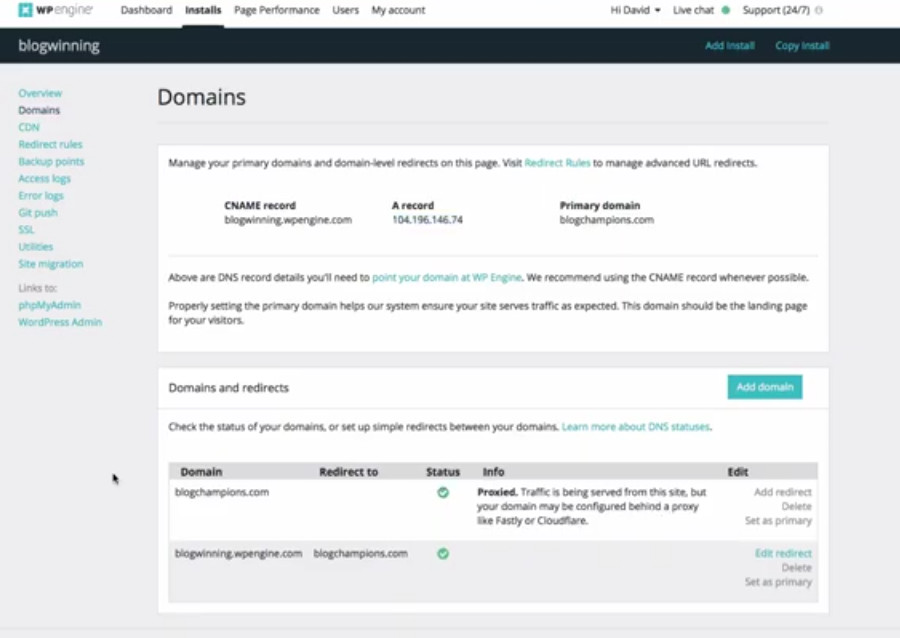Click the Edit column header

[738, 472]
